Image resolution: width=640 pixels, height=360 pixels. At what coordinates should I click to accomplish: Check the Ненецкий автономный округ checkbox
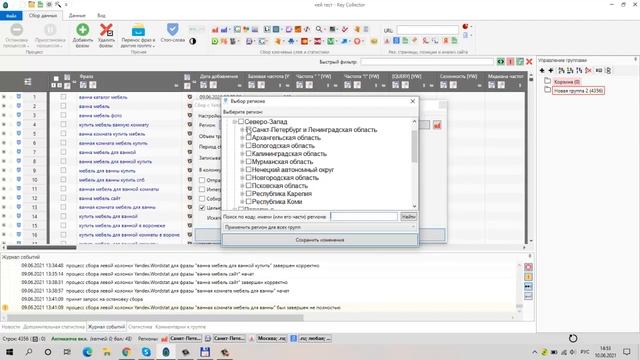tap(249, 169)
